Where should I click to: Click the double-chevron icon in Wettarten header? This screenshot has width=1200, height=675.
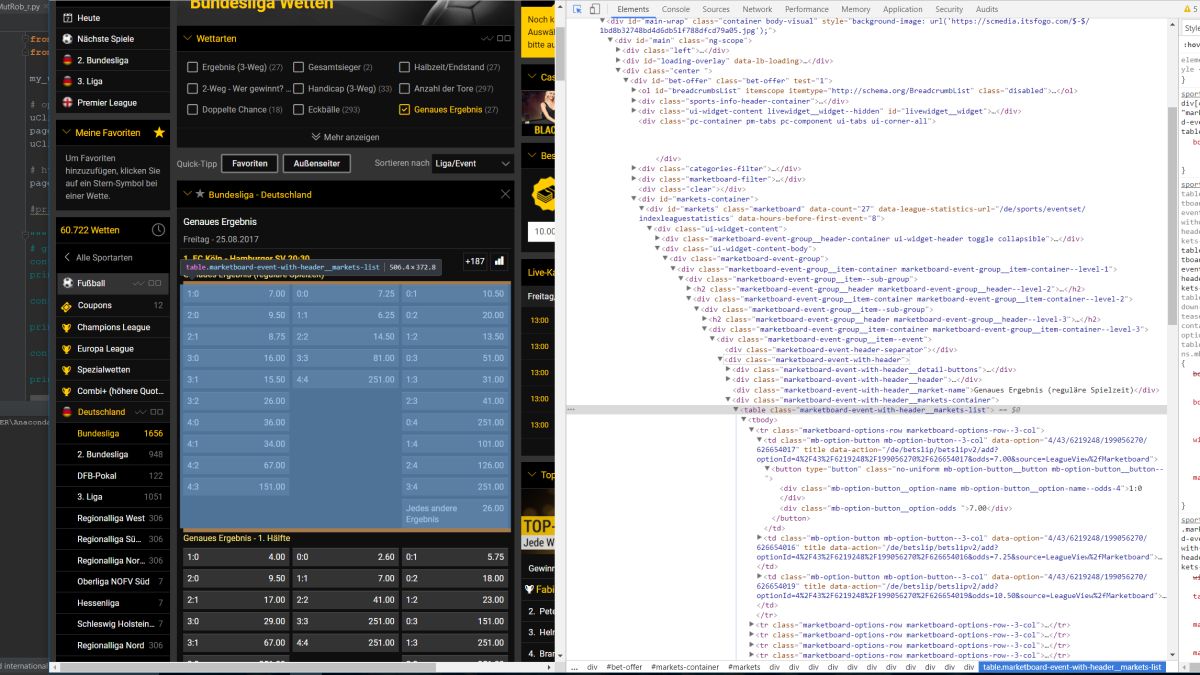pos(486,38)
